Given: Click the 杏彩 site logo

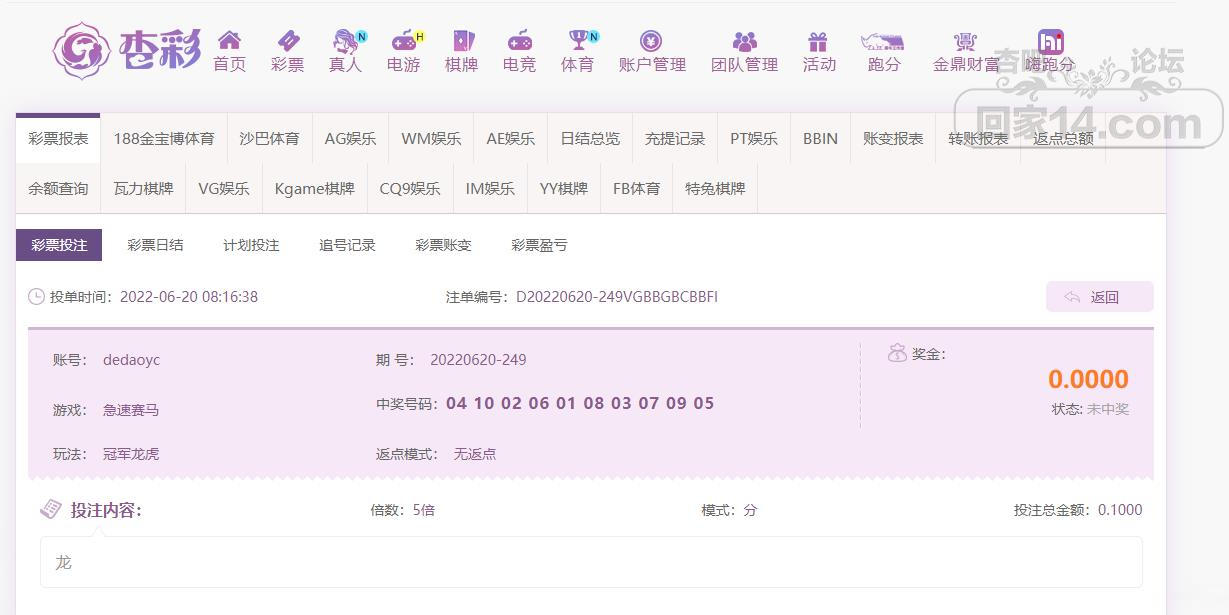Looking at the screenshot, I should (126, 50).
